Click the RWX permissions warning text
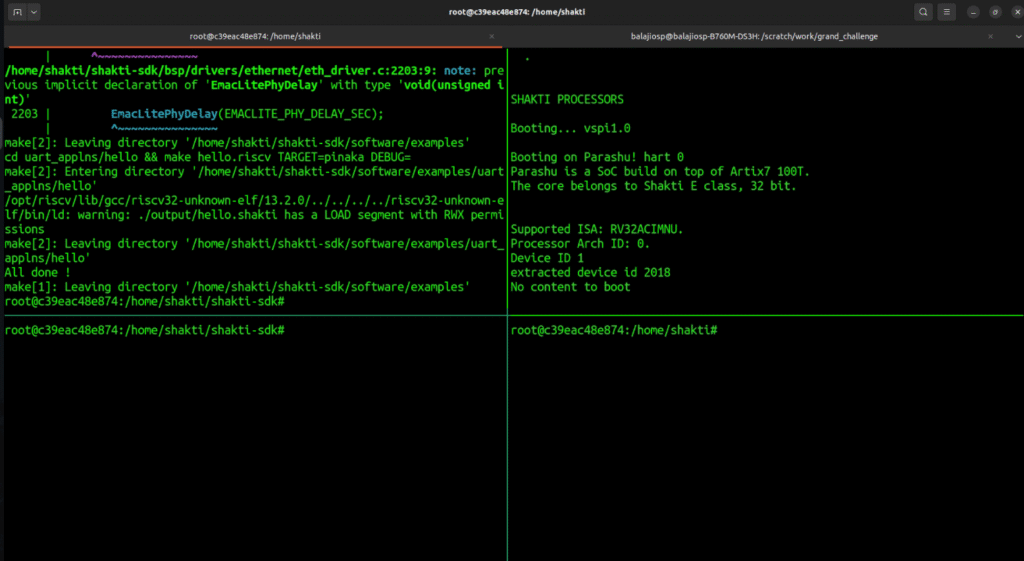The image size is (1024, 561). [x=254, y=215]
